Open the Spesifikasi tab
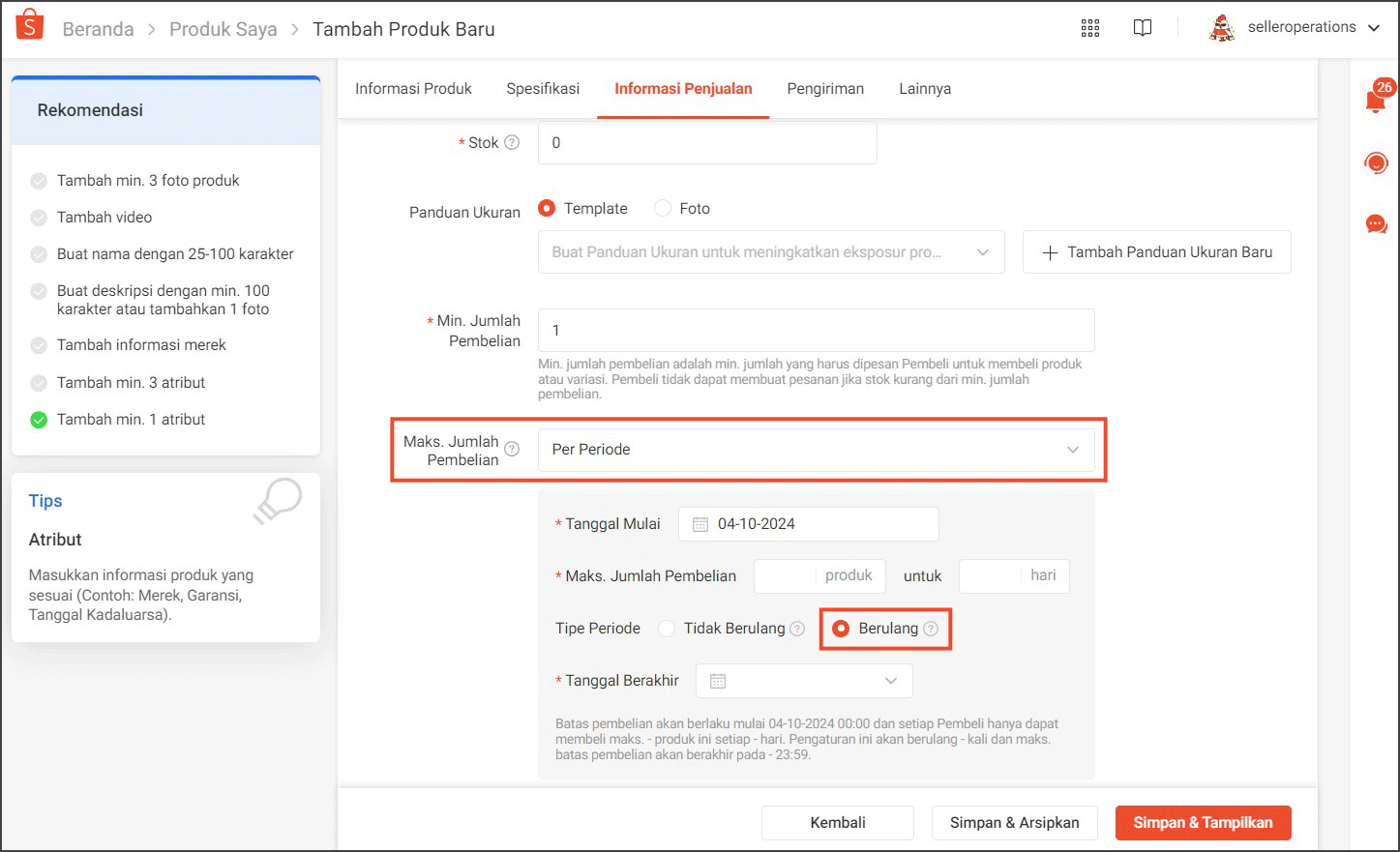Screen dimensions: 1400x852 point(542,88)
